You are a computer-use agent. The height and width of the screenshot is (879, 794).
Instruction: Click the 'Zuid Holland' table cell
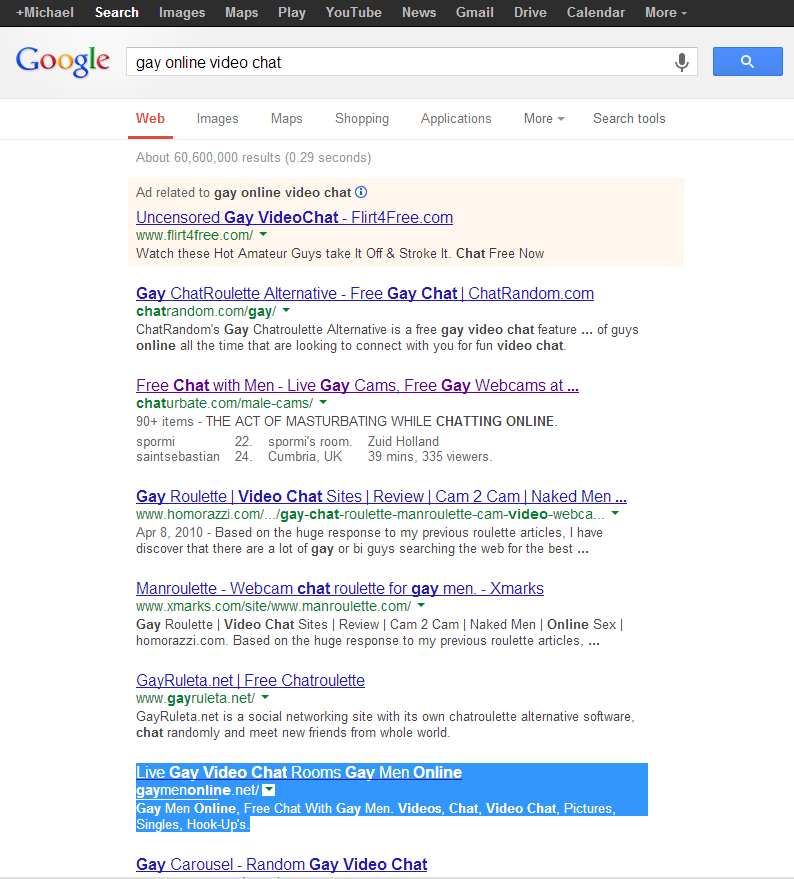pos(403,442)
